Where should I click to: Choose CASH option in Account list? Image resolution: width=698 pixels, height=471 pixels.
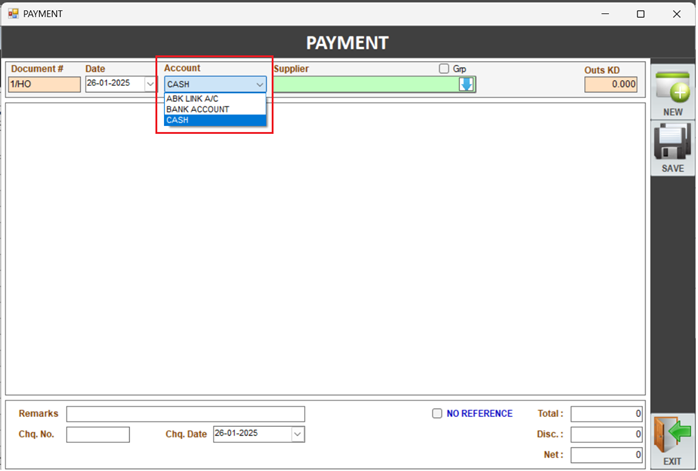pyautogui.click(x=215, y=120)
